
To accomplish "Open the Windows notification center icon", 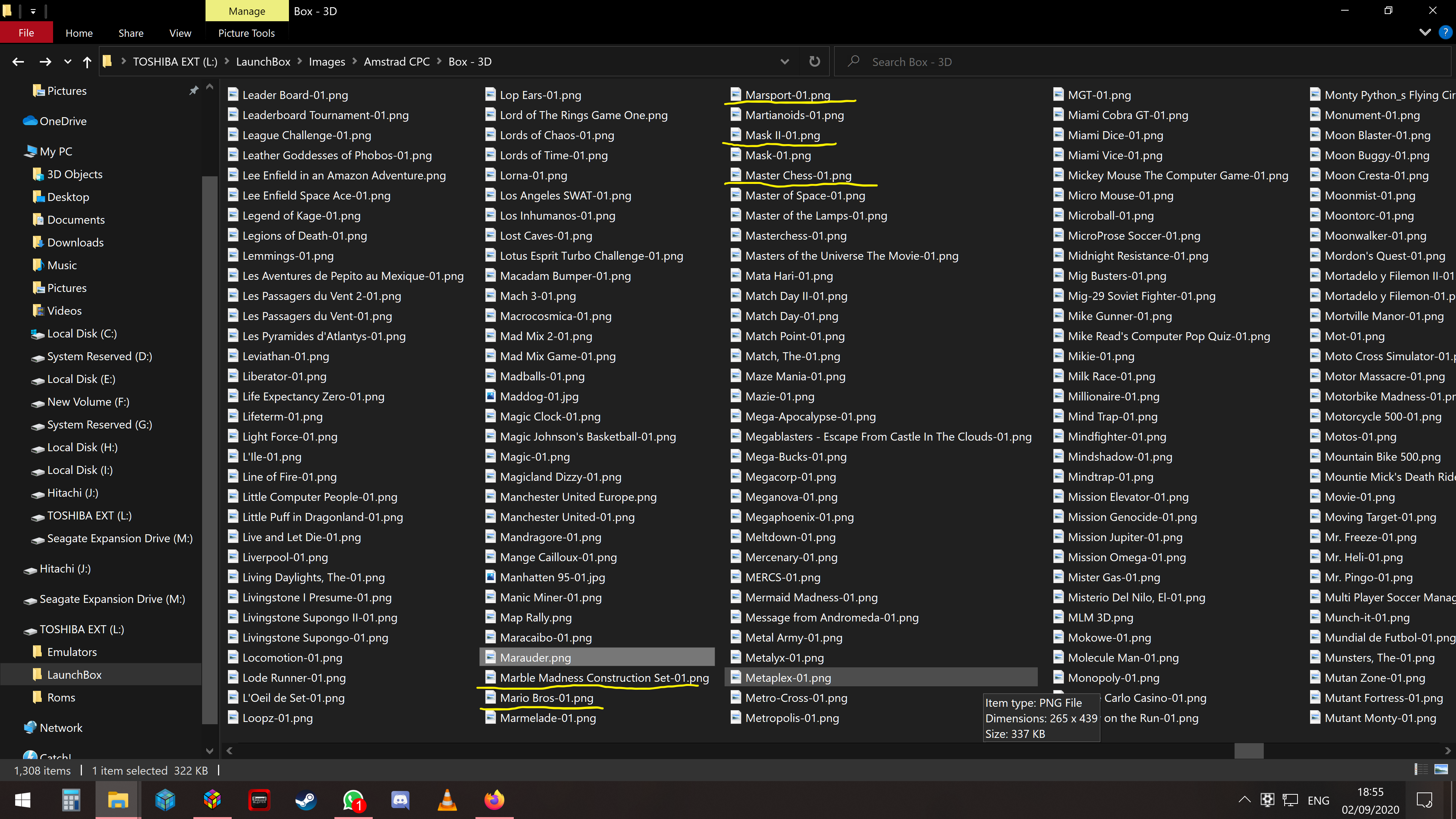I will 1425,800.
